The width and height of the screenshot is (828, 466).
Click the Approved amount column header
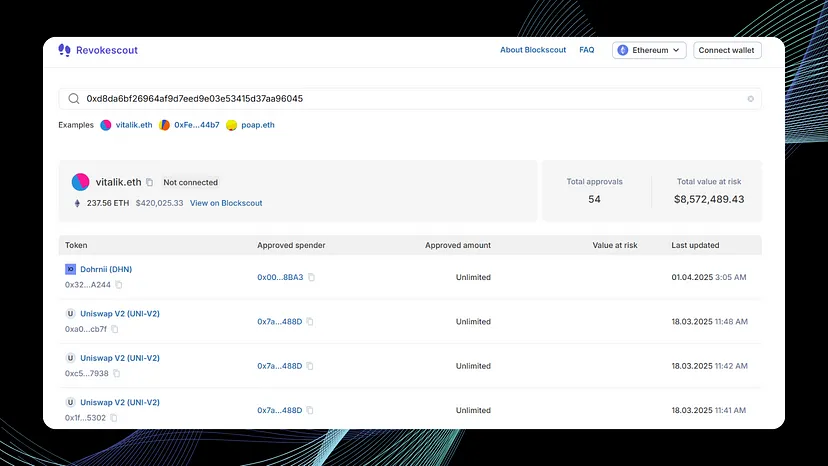tap(458, 245)
